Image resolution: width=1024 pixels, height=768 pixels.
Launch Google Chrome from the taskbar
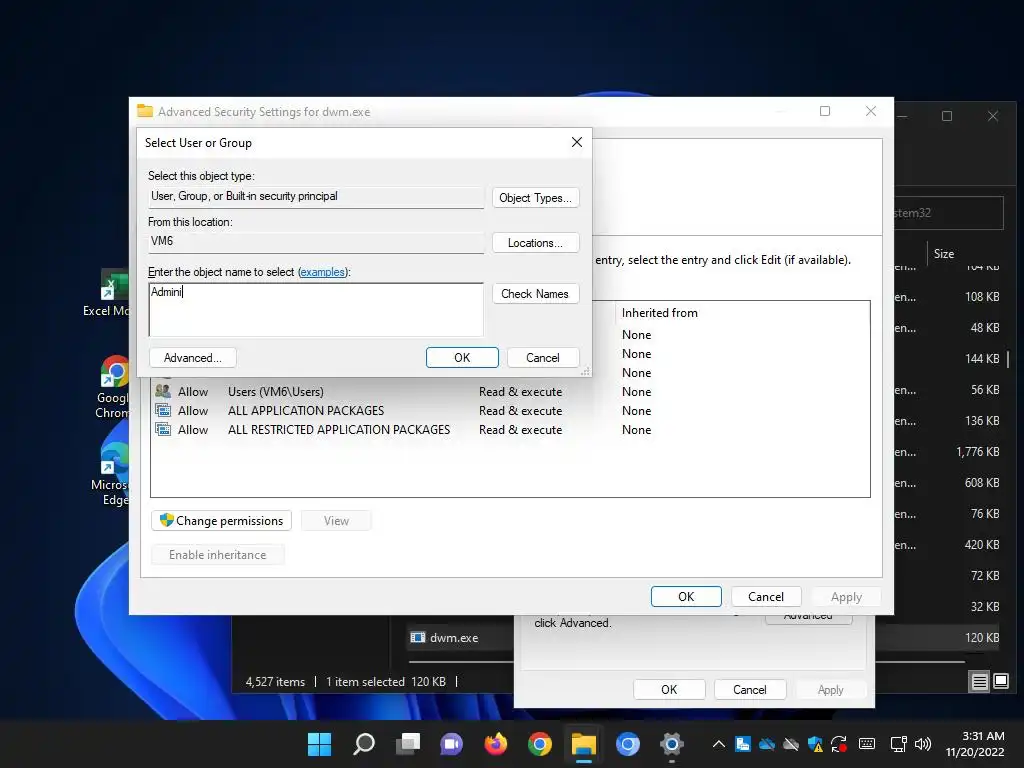539,744
